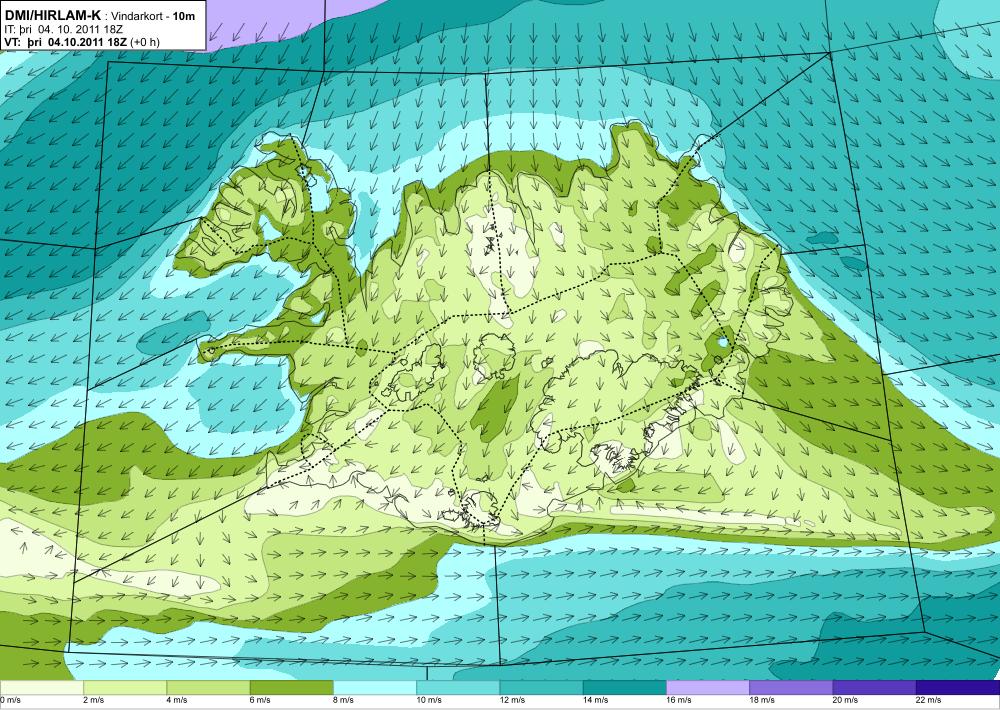Click the '10 m/s' legend label
Viewport: 1000px width, 710px height.
429,700
